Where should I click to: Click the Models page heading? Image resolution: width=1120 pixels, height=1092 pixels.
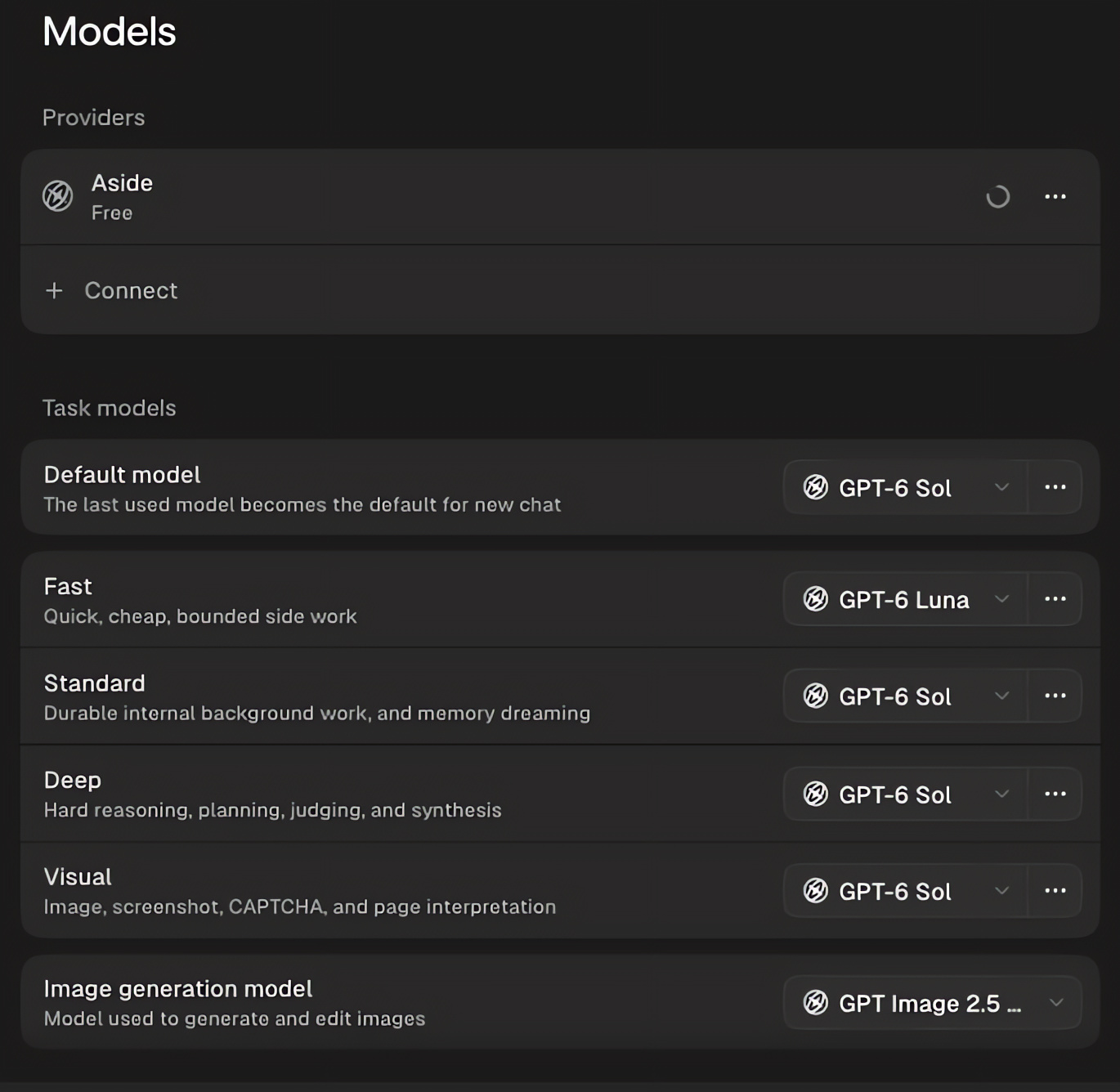110,32
